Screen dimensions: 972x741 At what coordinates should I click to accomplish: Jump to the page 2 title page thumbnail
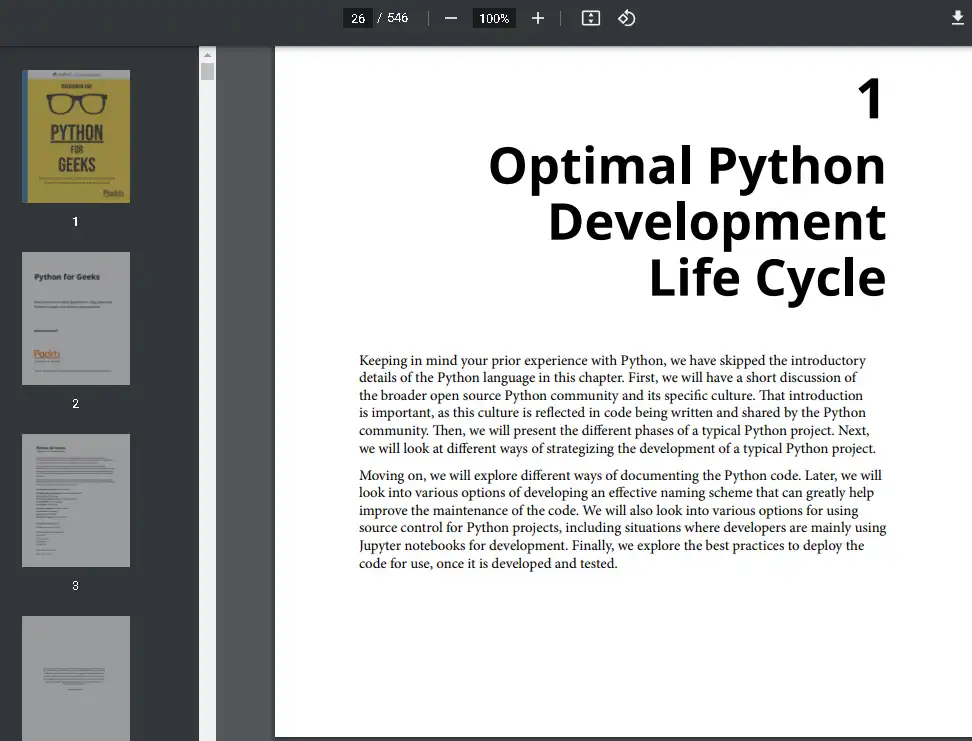[76, 318]
